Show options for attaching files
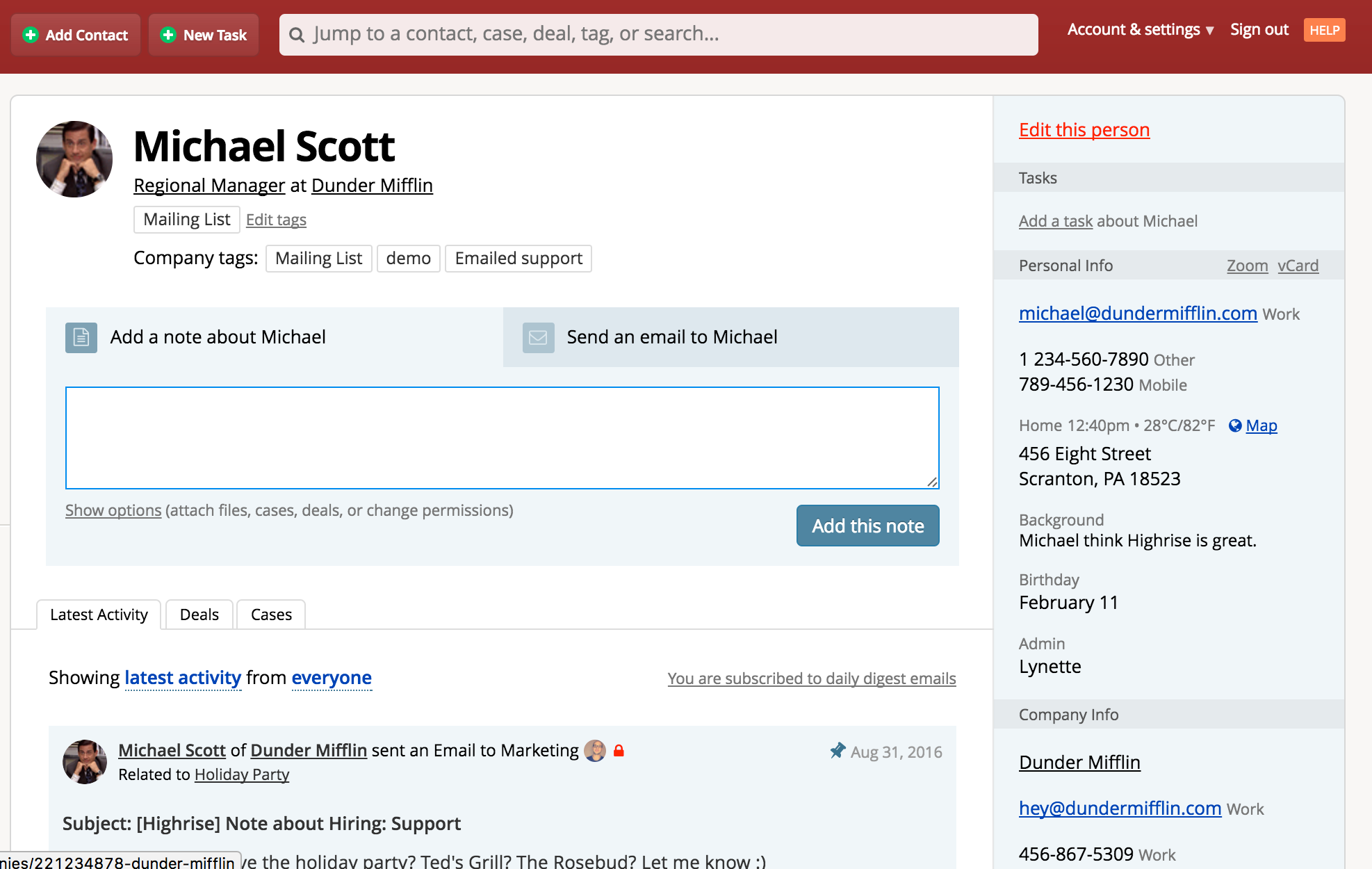 [113, 510]
